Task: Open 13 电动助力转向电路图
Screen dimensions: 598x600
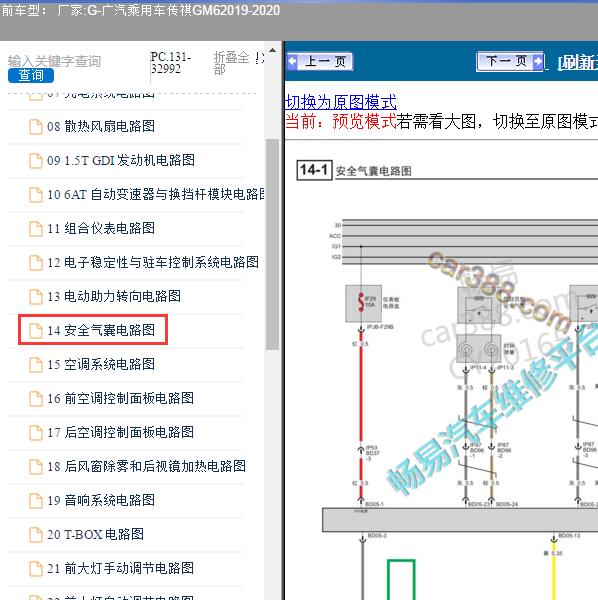Action: (x=114, y=296)
